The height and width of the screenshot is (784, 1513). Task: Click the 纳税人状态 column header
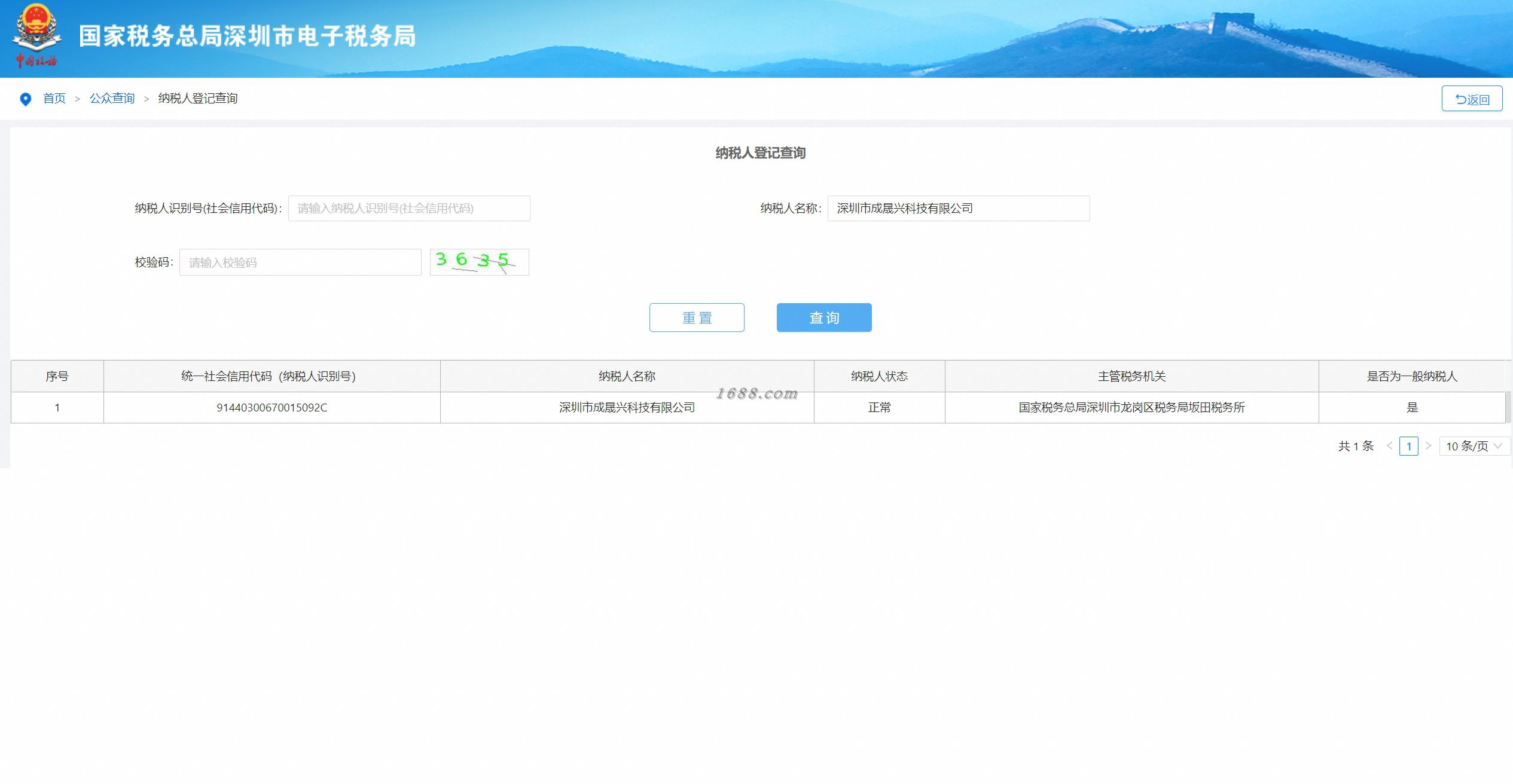[879, 376]
